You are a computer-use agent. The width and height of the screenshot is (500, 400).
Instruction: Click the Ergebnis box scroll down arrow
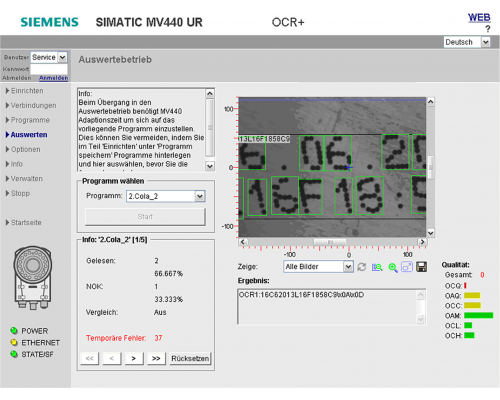click(x=421, y=320)
